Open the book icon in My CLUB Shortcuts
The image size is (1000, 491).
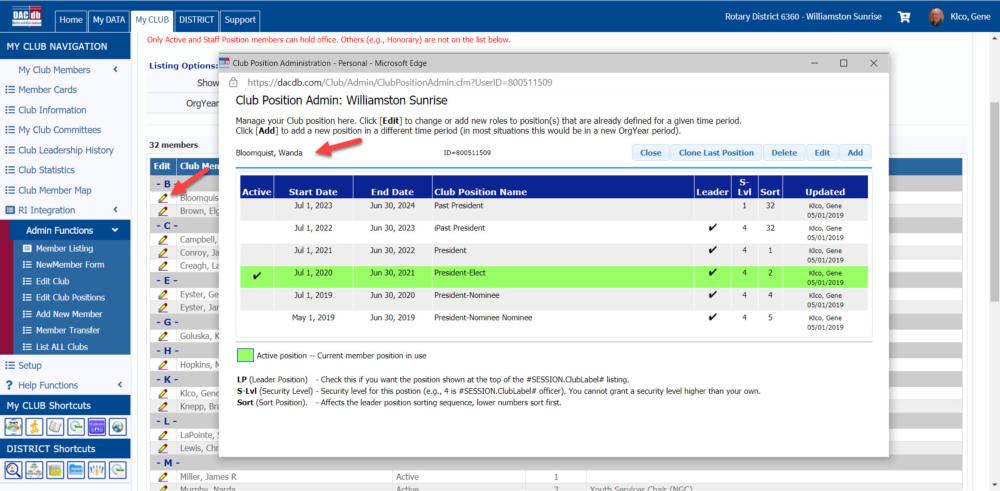(55, 427)
